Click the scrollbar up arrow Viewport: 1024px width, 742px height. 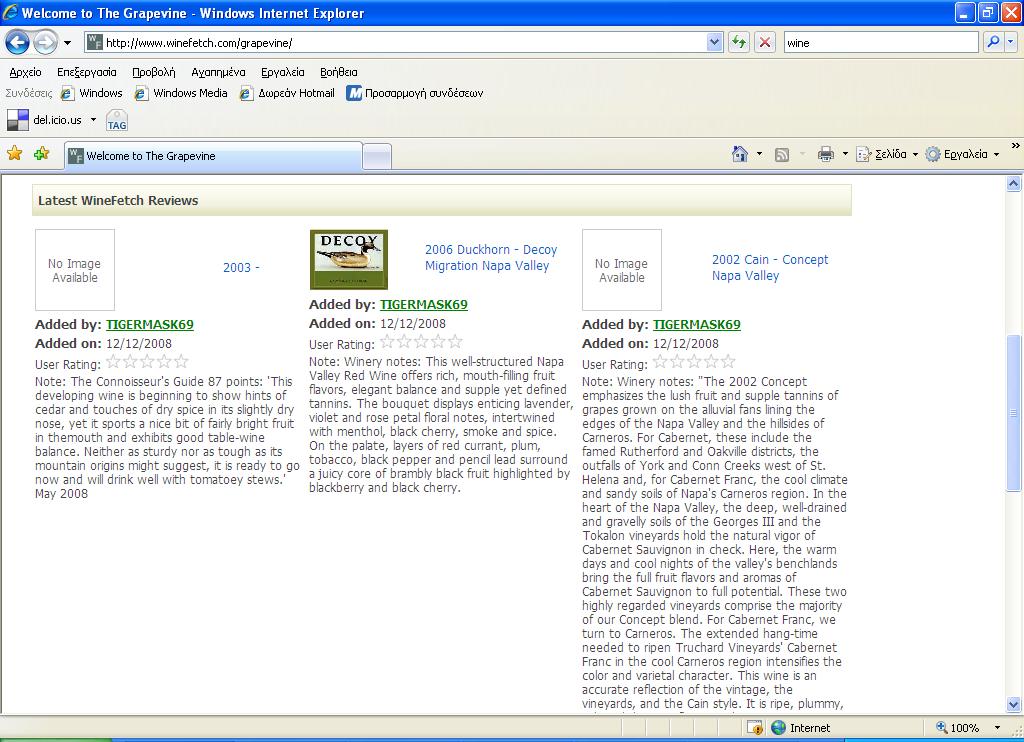pyautogui.click(x=1014, y=184)
